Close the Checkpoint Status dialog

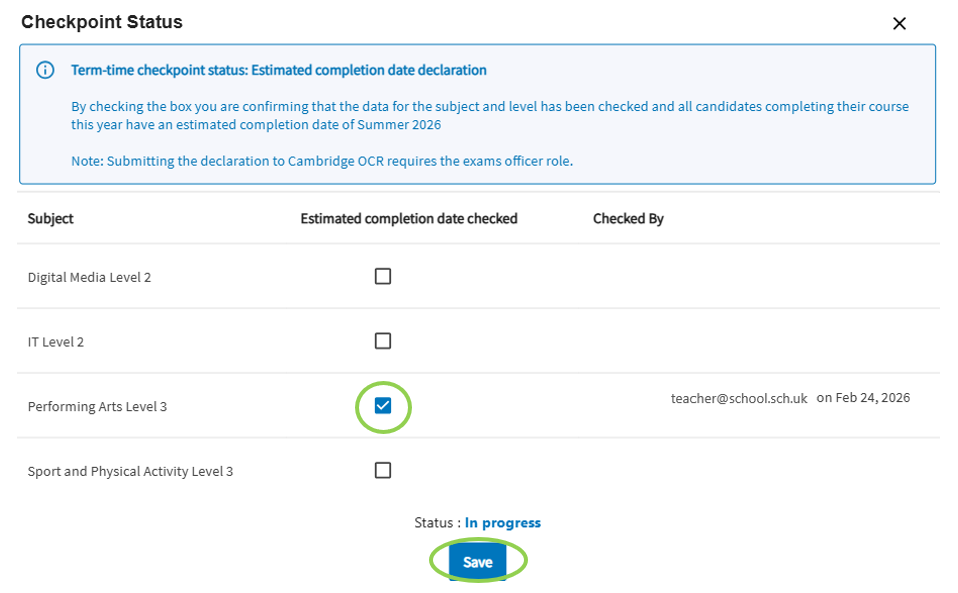[899, 24]
